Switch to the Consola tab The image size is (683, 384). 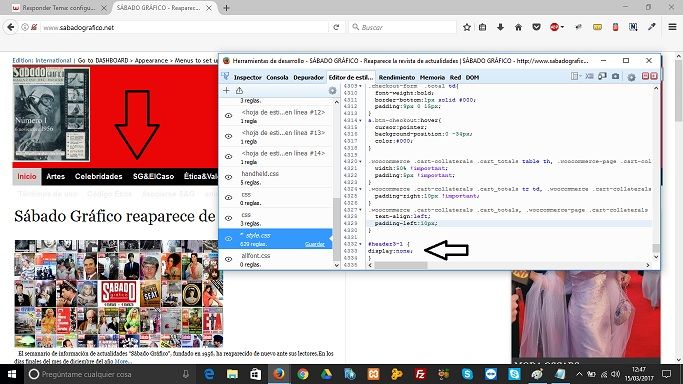277,77
